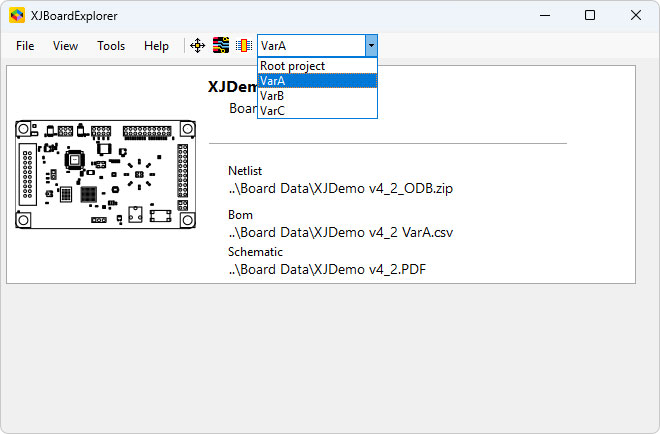Choose VarC in the dropdown list
Viewport: 660px width, 434px height.
(x=317, y=111)
